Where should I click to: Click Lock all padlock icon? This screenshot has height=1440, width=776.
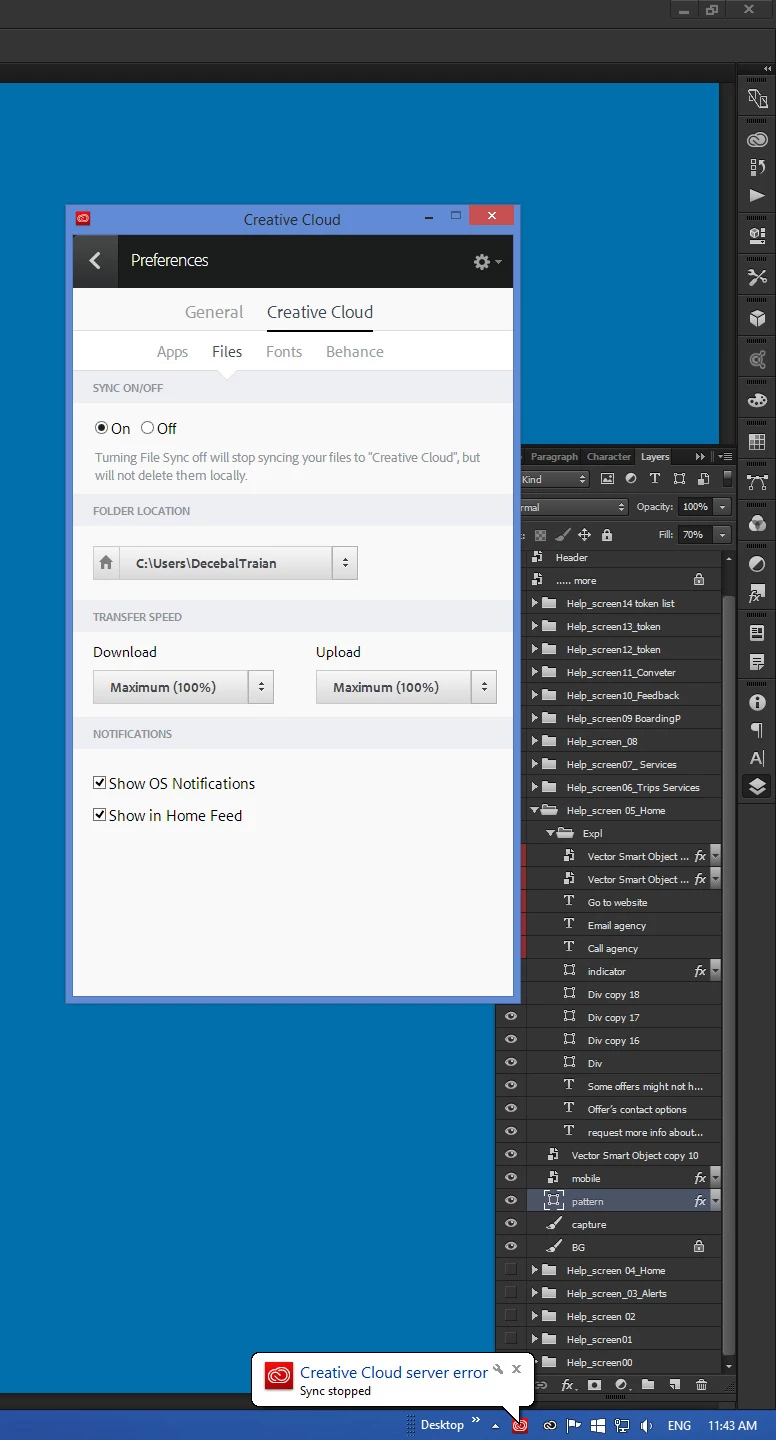click(607, 535)
